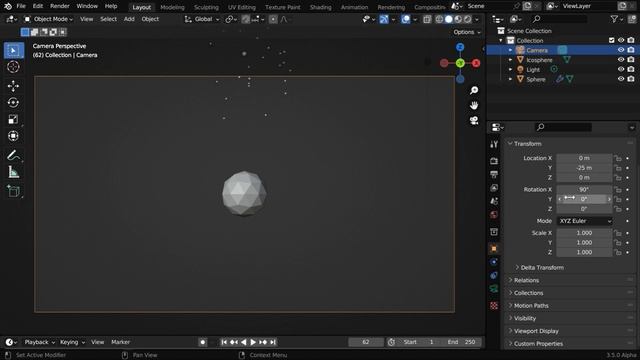The width and height of the screenshot is (640, 360).
Task: Select the Measure tool
Action: coord(13,172)
